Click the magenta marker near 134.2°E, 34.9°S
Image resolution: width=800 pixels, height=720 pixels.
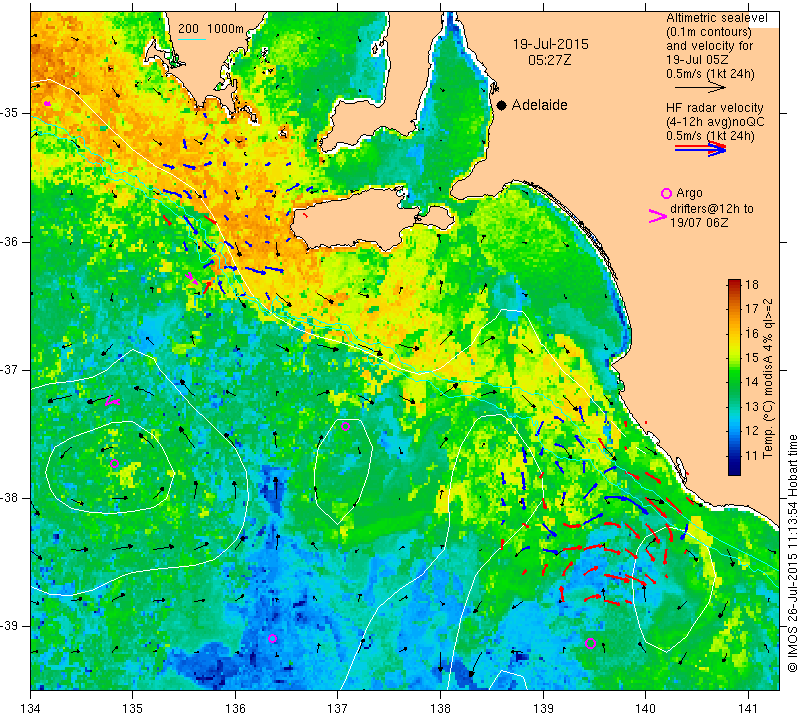(x=47, y=104)
